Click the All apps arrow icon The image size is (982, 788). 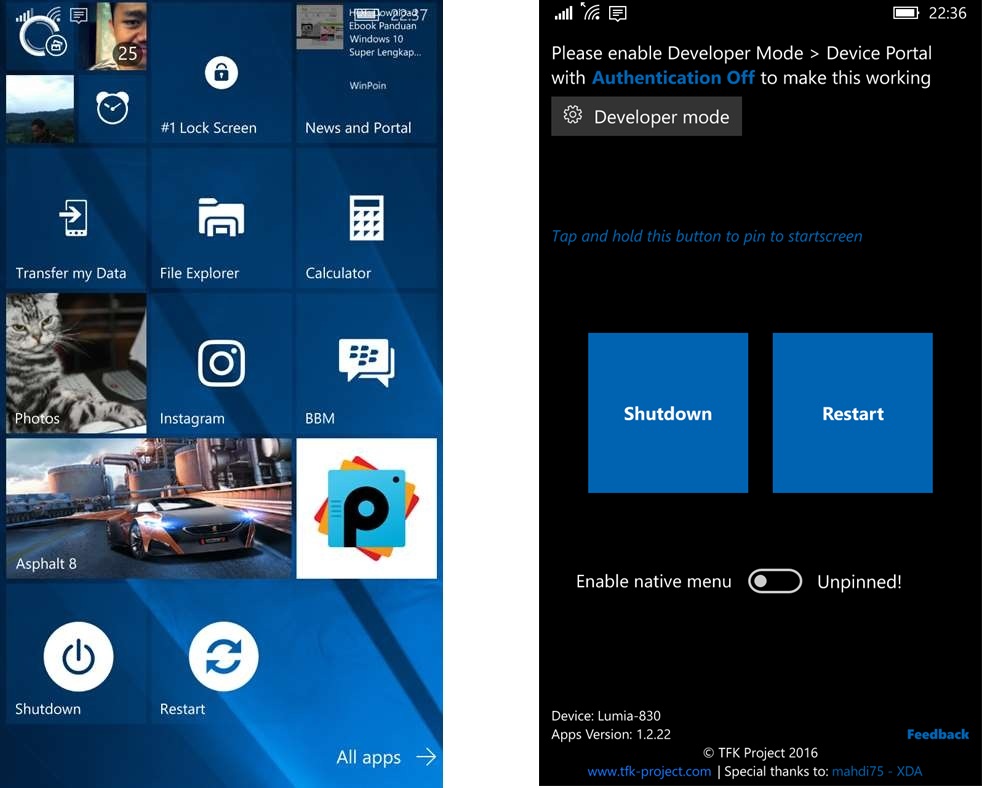(426, 757)
